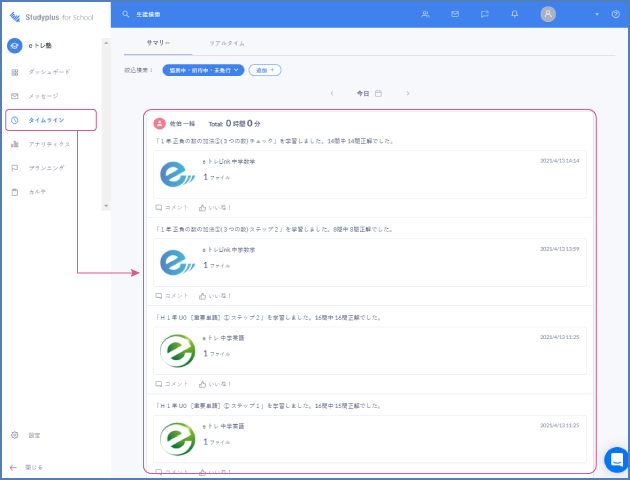Collapse the sidebar with 閉じる arrow

coord(13,468)
